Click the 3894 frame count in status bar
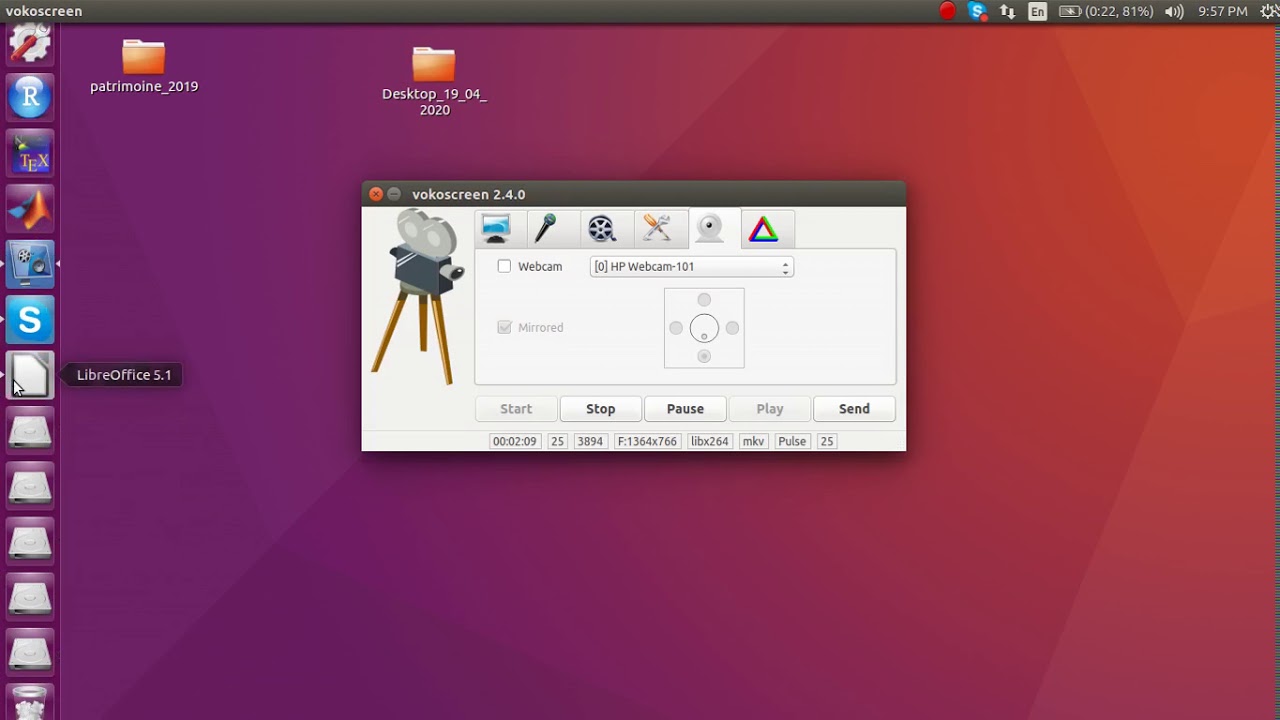1280x720 pixels. [x=590, y=441]
